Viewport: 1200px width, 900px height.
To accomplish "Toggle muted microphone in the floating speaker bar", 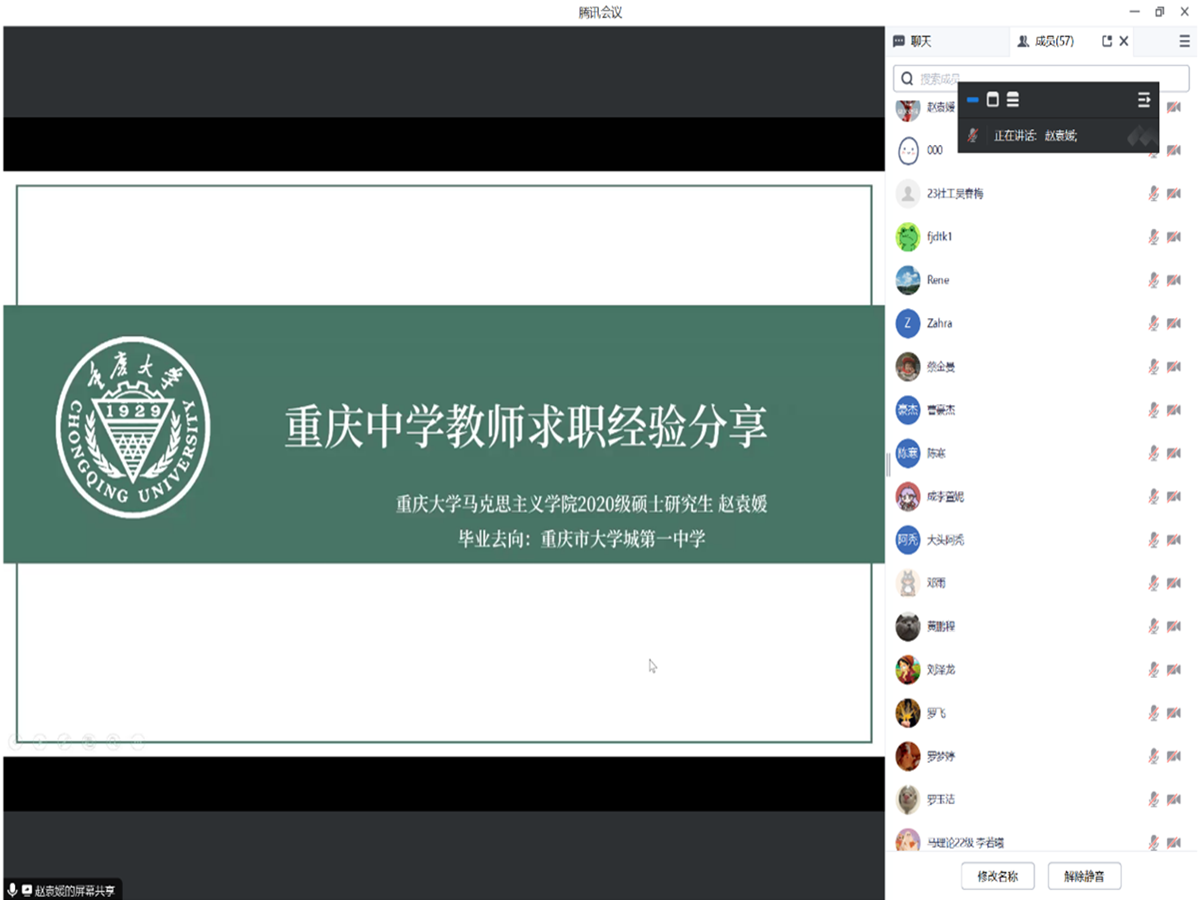I will click(973, 135).
